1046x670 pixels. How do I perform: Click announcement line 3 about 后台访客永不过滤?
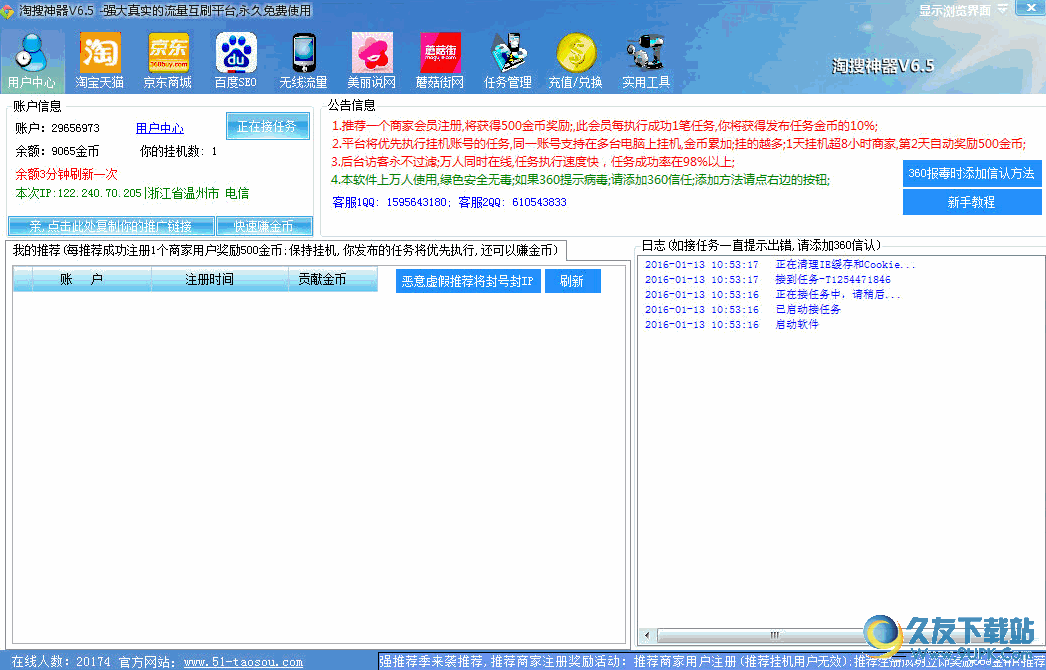coord(533,161)
